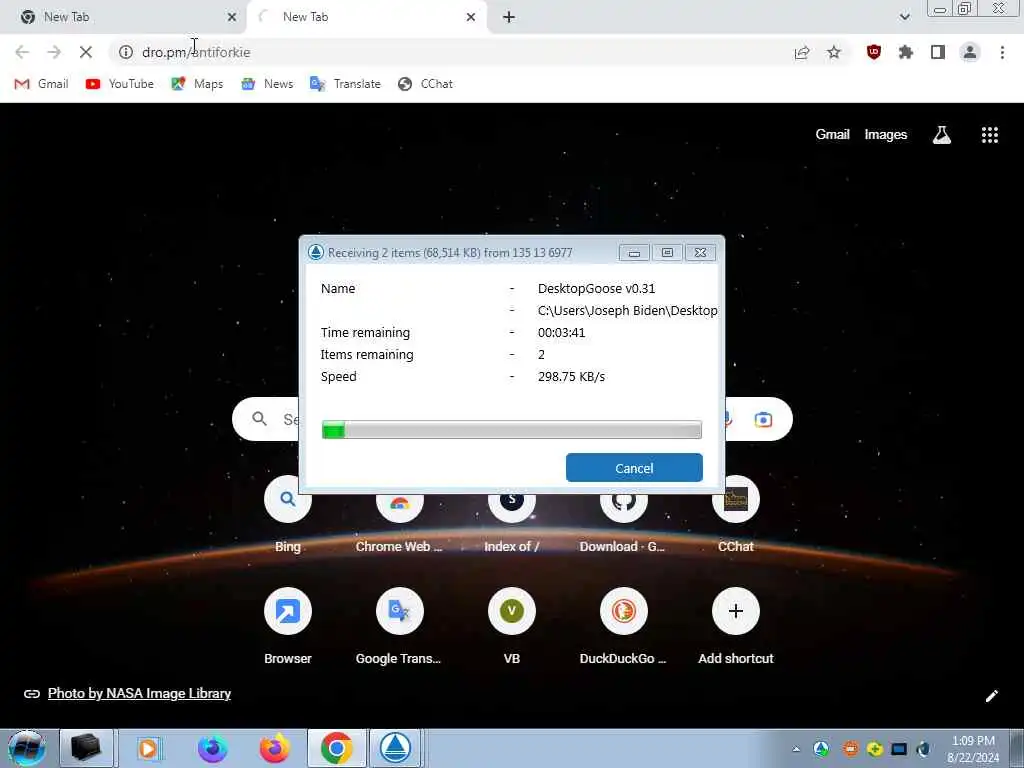Open the uBlock Origin extension icon

coord(874,52)
